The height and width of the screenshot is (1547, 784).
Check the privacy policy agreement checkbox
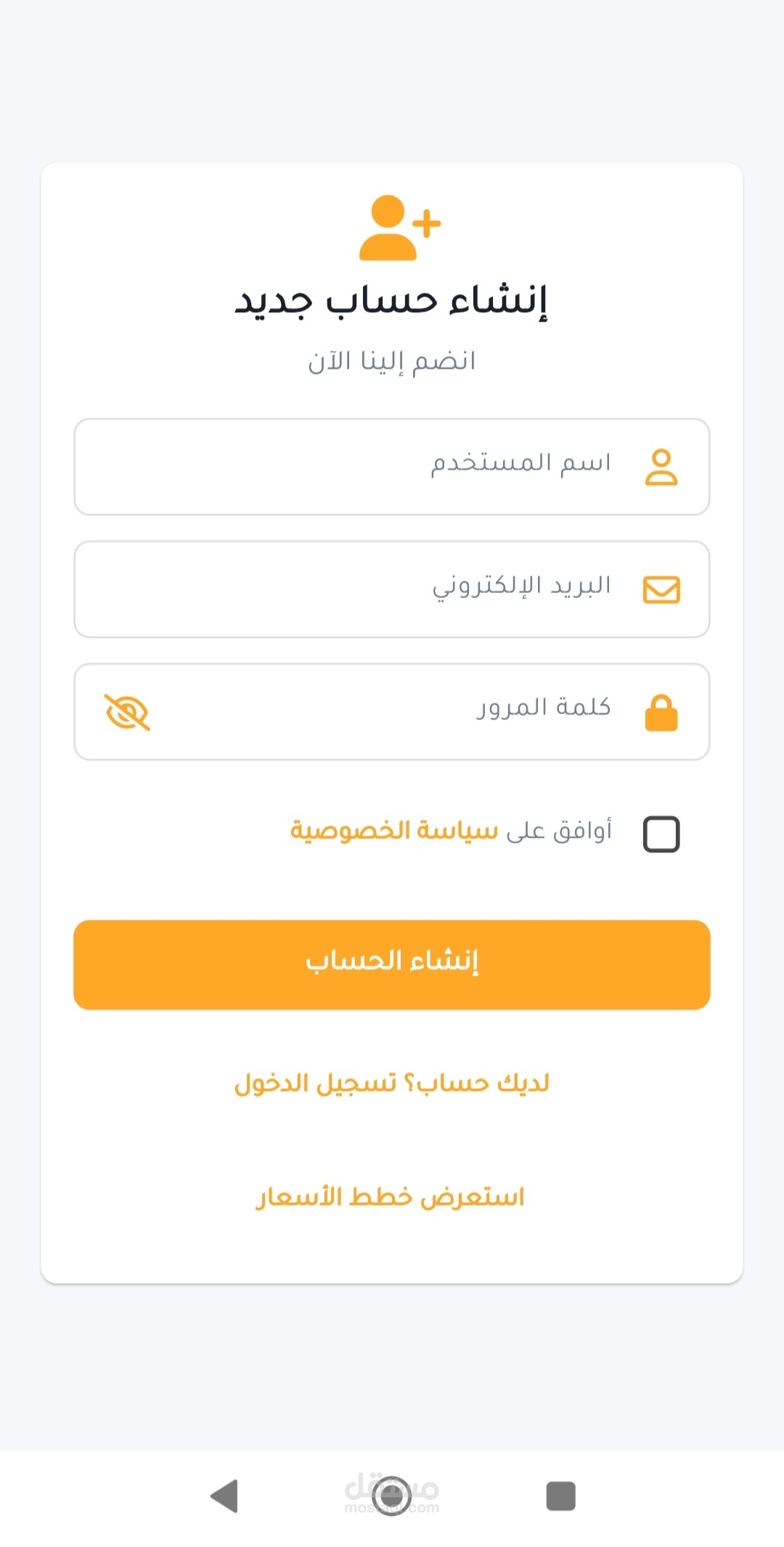coord(661,833)
